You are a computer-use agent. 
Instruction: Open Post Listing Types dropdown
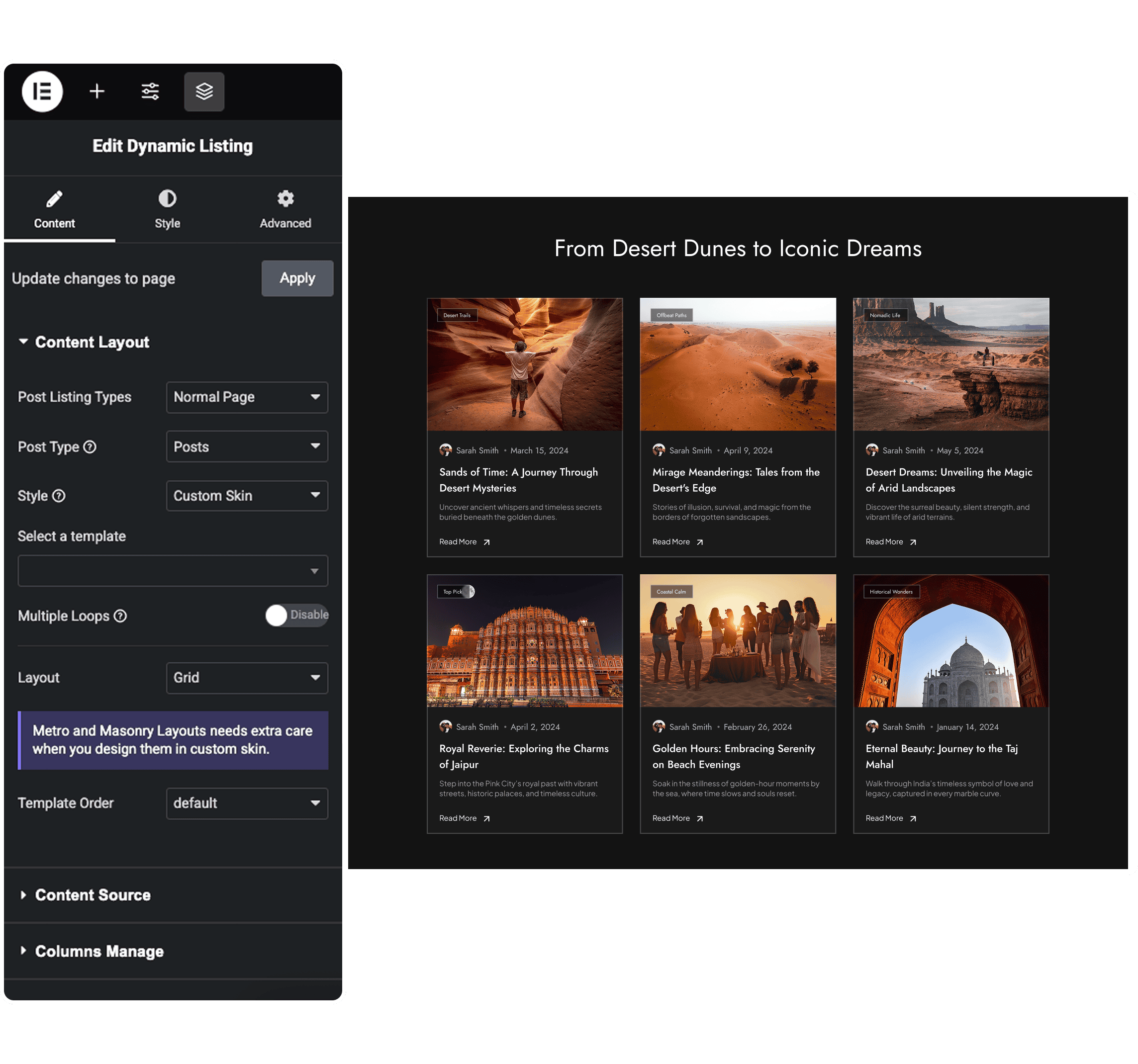247,397
